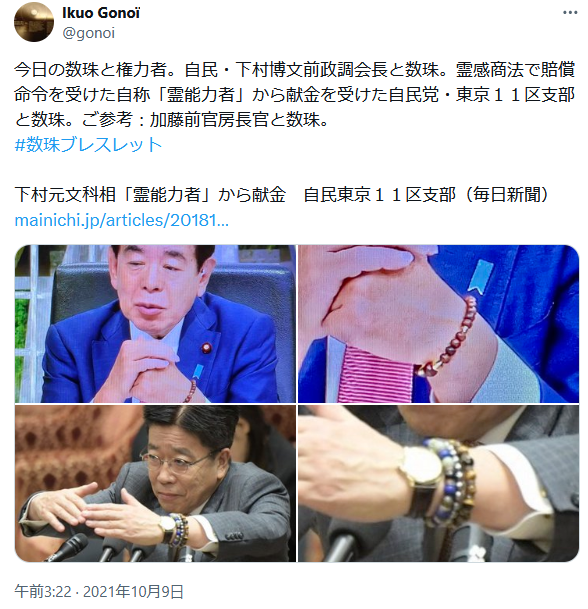Open the Ikuo Gonoï display name
The width and height of the screenshot is (588, 609).
click(101, 12)
